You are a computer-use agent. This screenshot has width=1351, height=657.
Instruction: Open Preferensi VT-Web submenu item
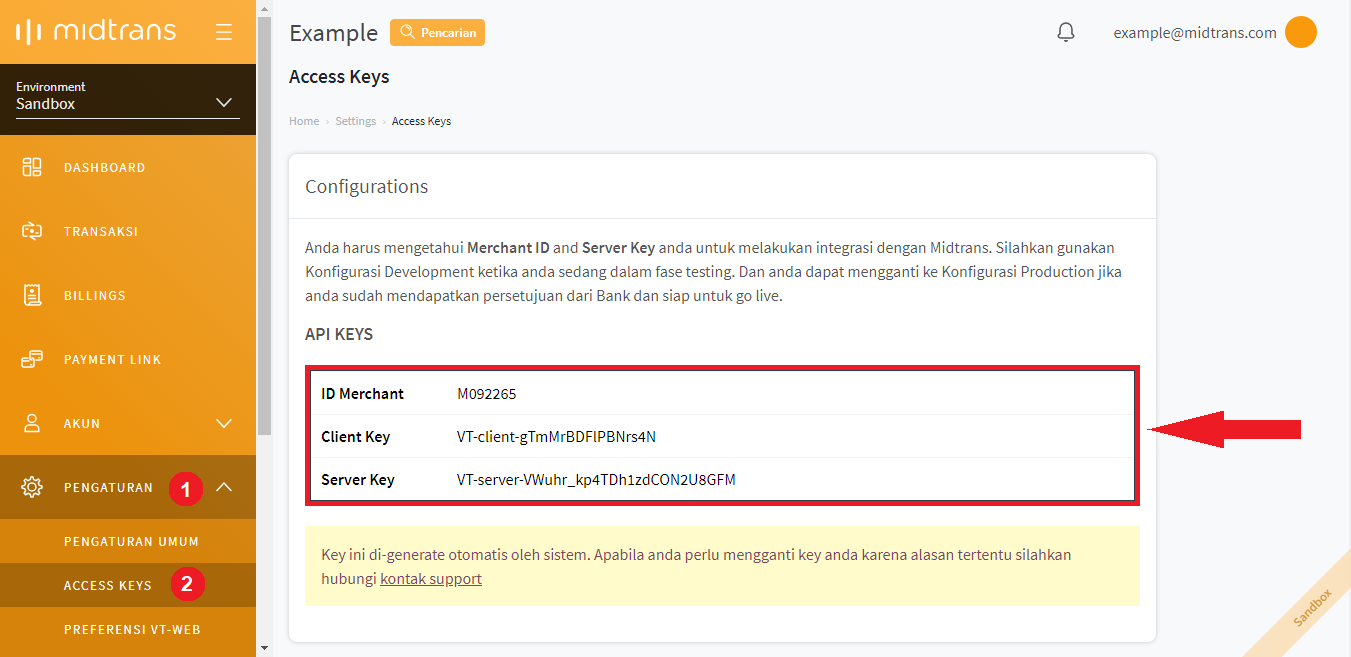[128, 629]
